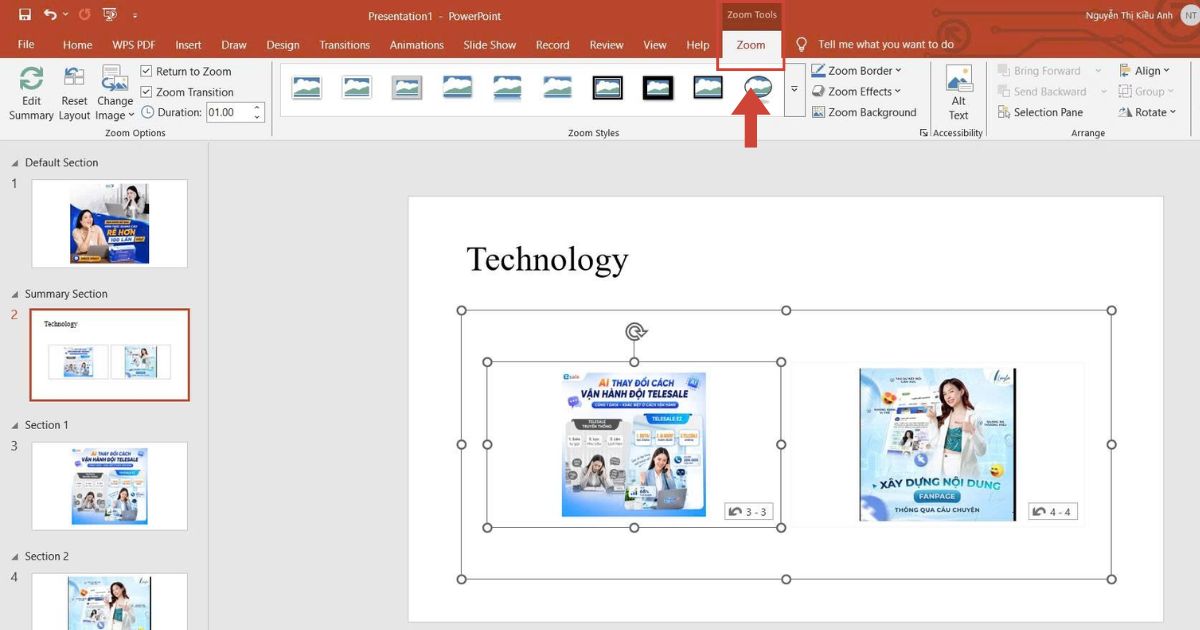Screen dimensions: 1200x630
Task: Click the Save icon in title bar
Action: pos(25,15)
